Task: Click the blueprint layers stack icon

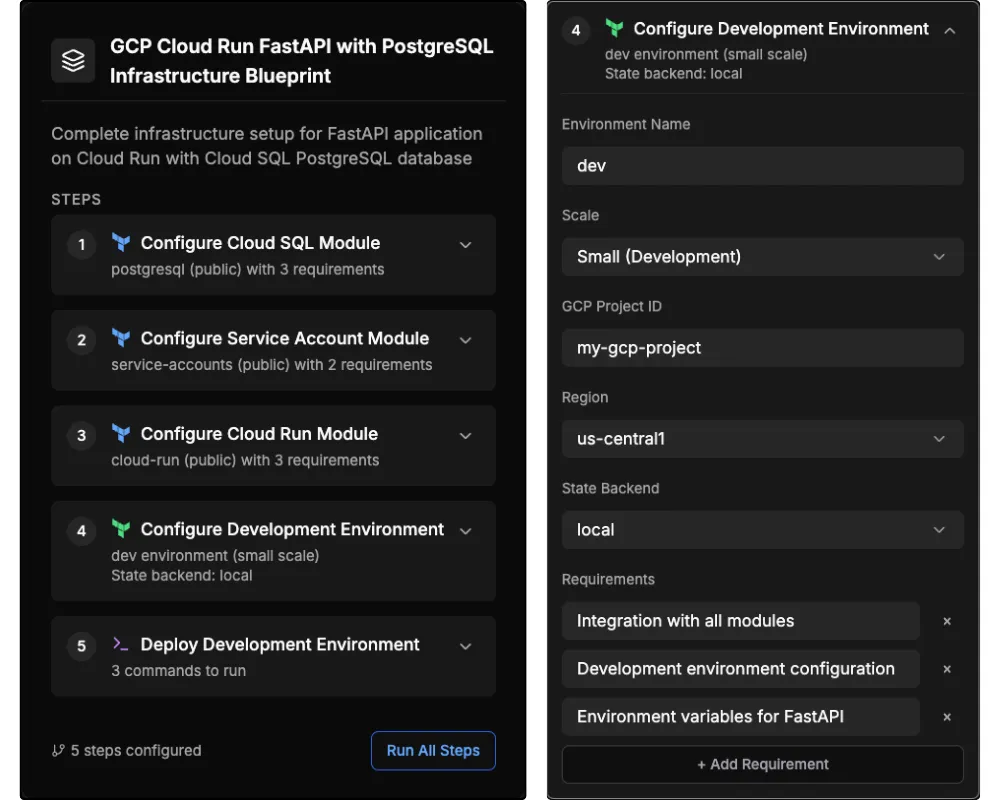Action: click(73, 61)
